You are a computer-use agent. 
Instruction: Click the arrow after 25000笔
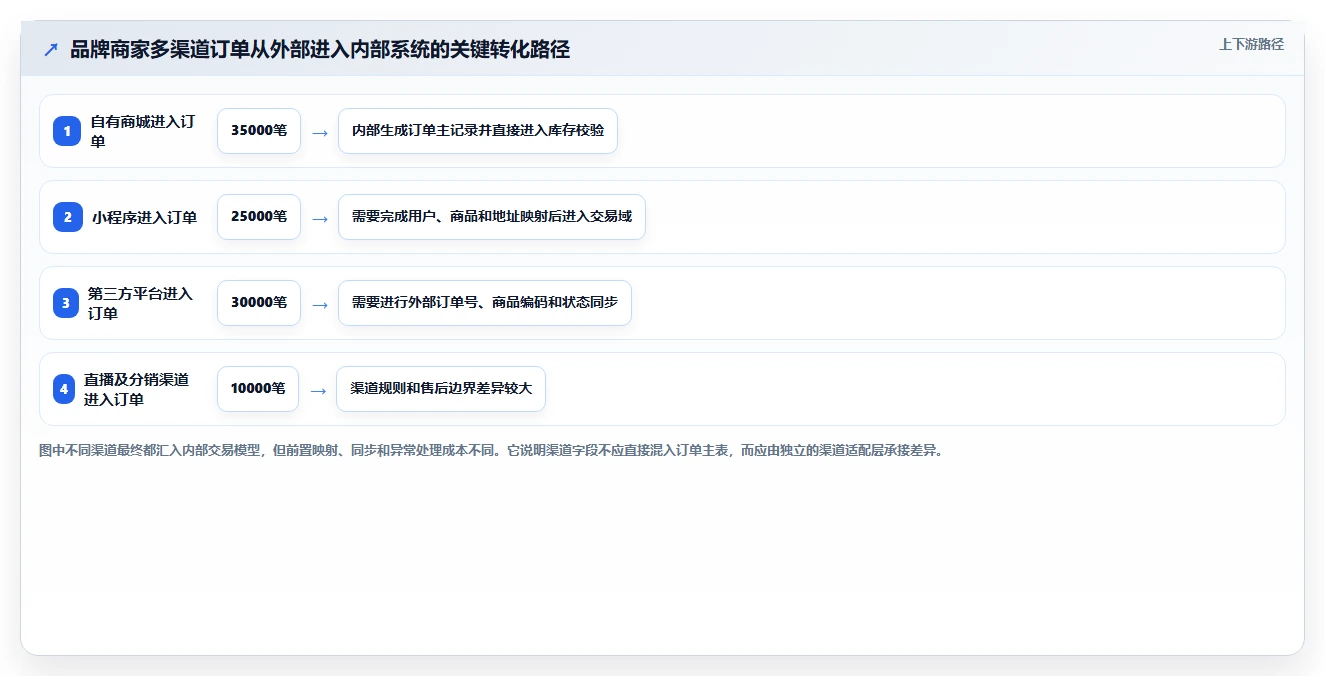(x=319, y=218)
